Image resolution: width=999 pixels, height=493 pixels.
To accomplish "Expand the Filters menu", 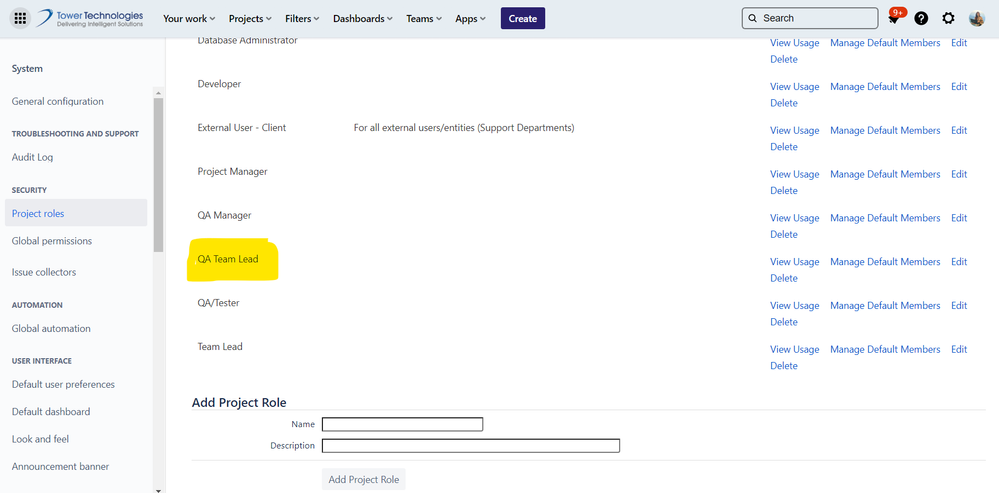I will click(x=303, y=18).
